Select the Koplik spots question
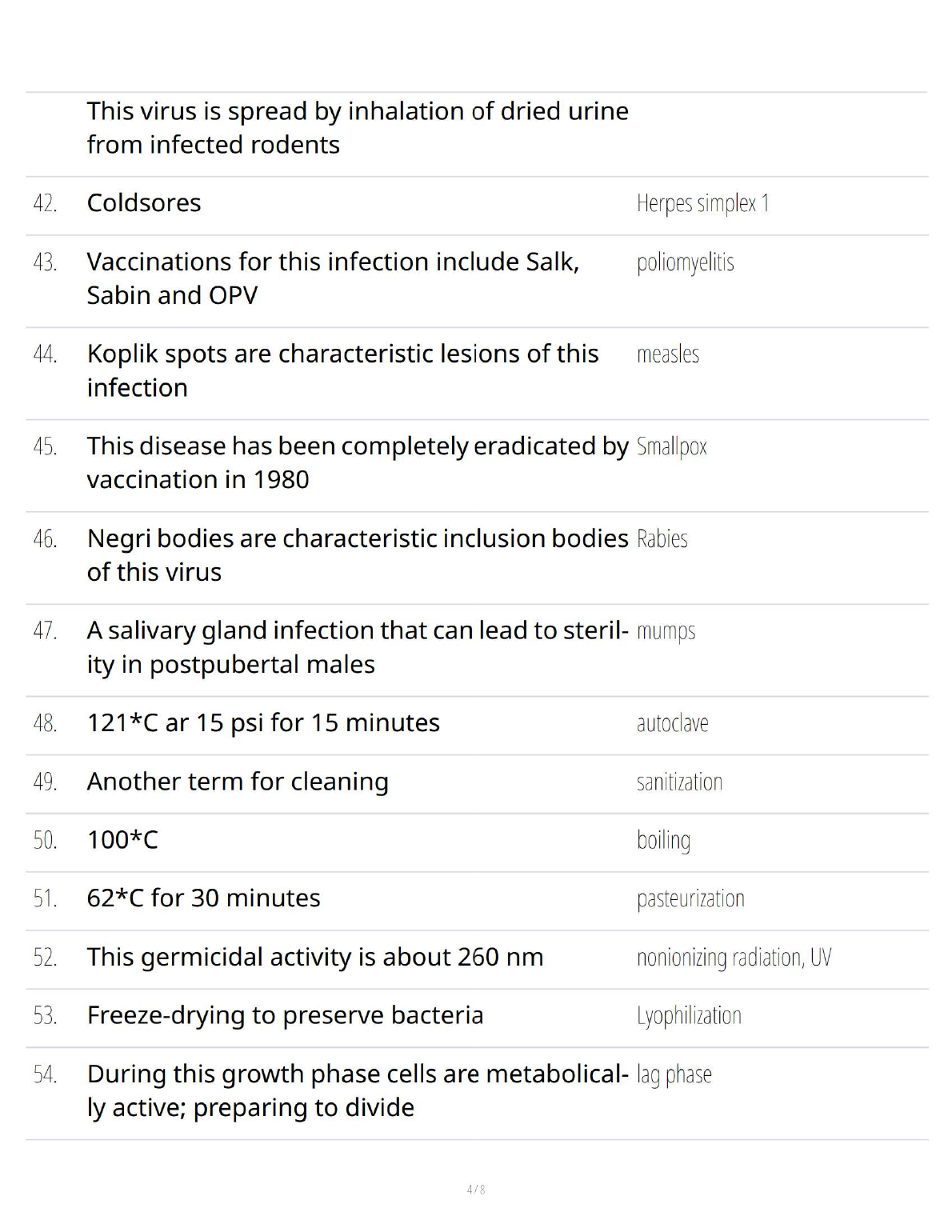This screenshot has height=1232, width=952. click(342, 370)
